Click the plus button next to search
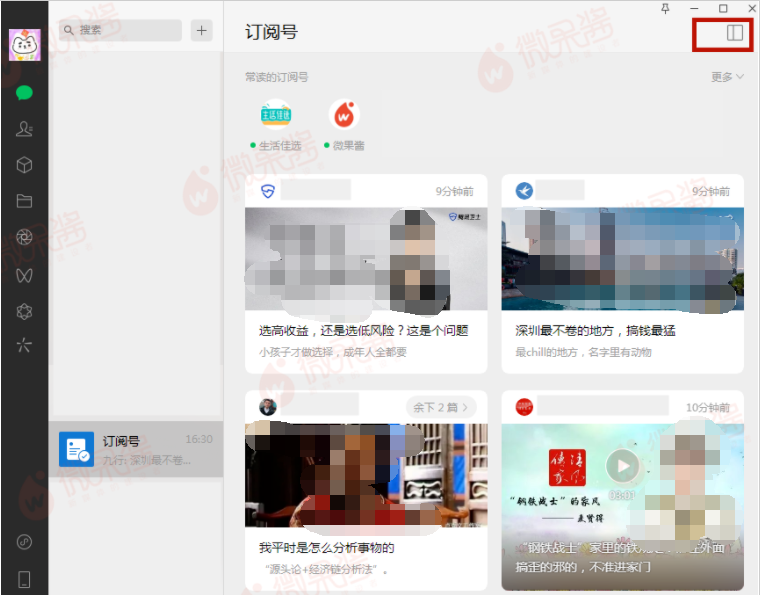 pos(202,30)
